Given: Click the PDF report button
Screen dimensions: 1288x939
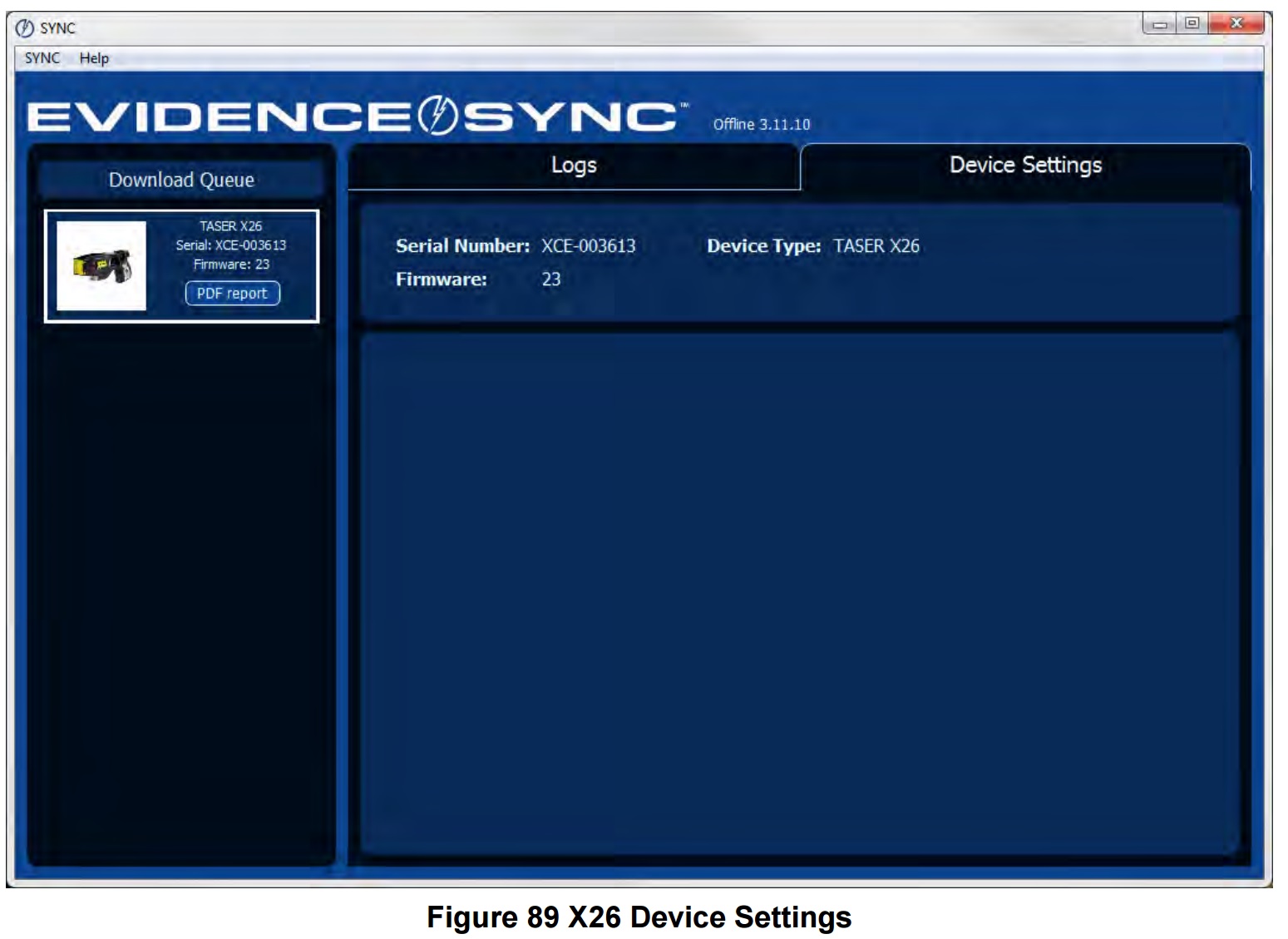Looking at the screenshot, I should [232, 294].
